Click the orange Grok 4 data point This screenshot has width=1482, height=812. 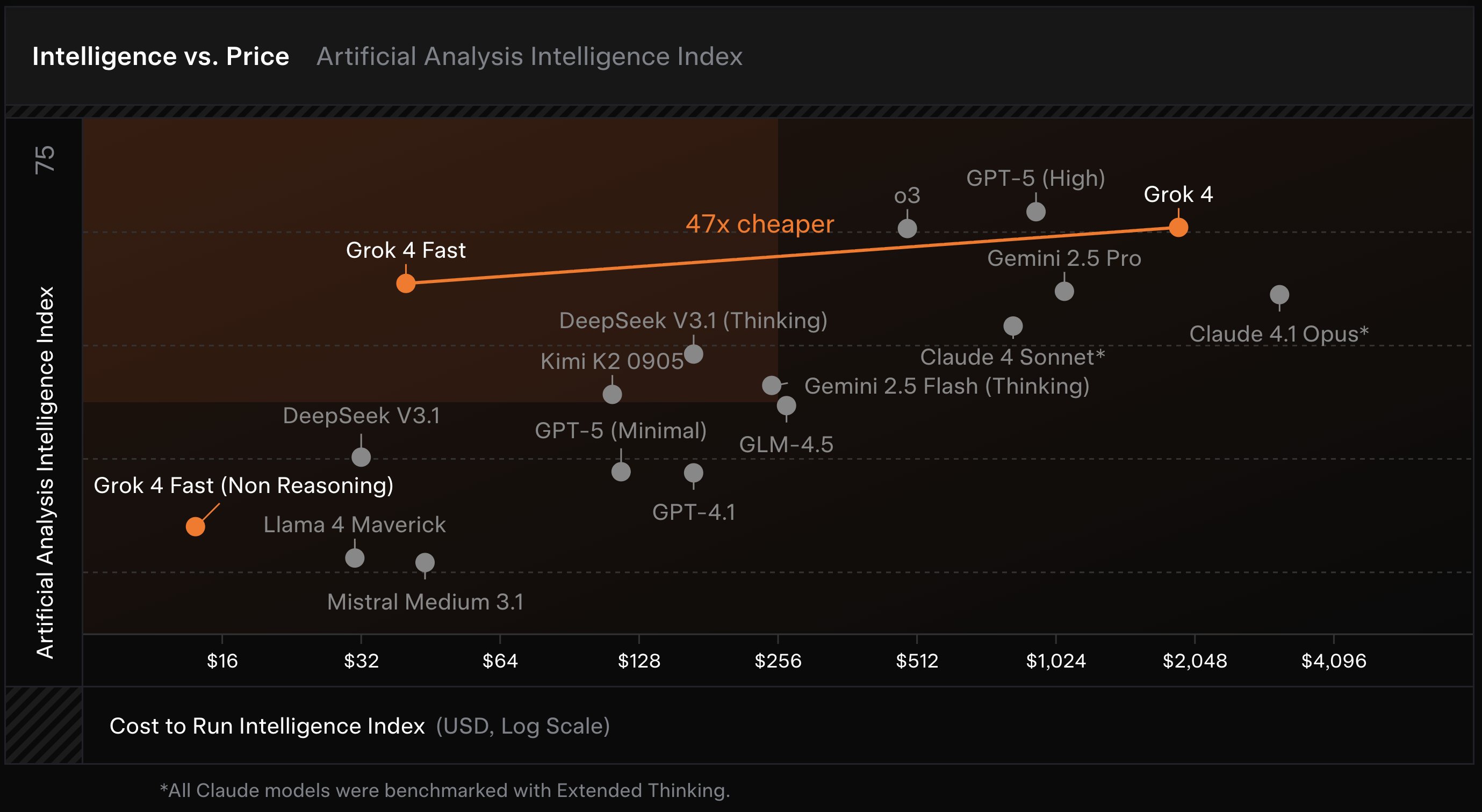pyautogui.click(x=1178, y=227)
